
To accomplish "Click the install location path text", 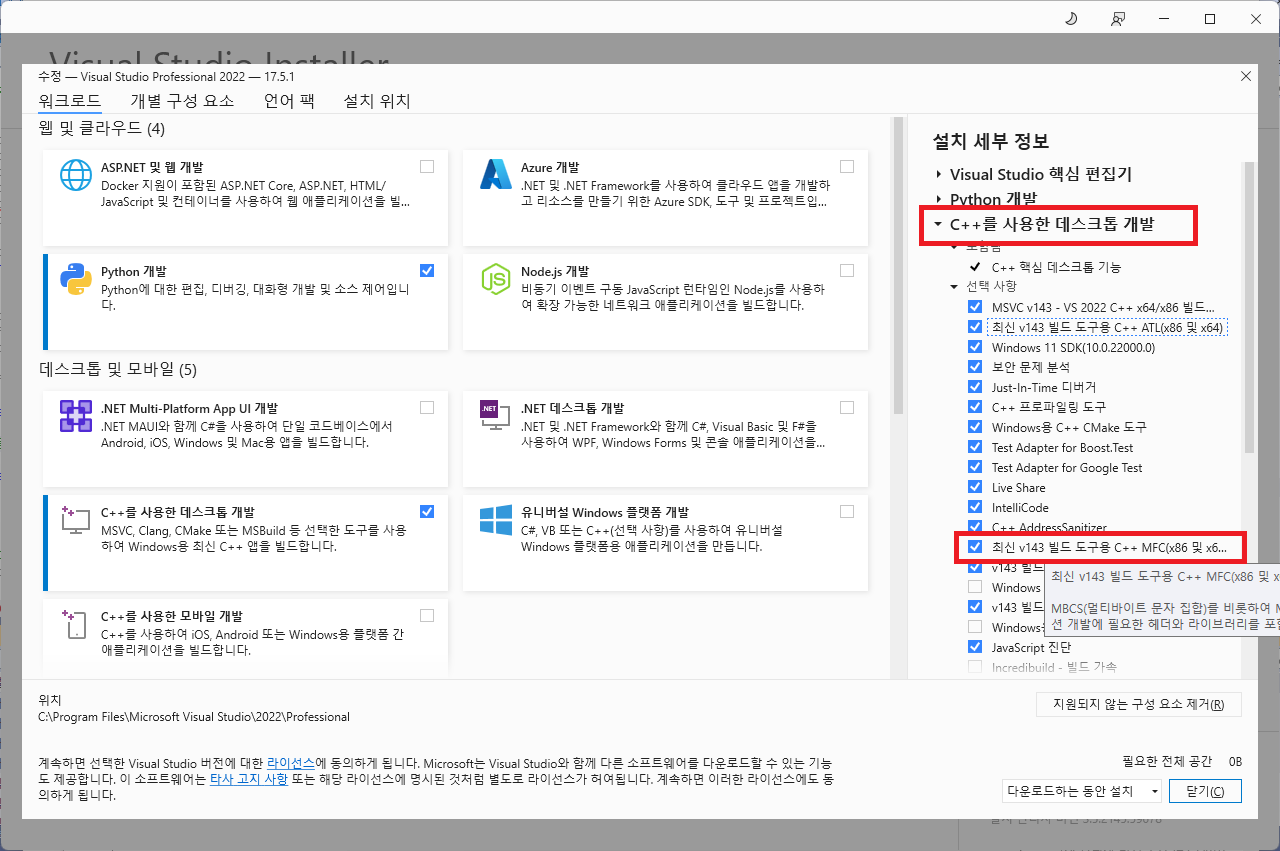I will coord(194,717).
